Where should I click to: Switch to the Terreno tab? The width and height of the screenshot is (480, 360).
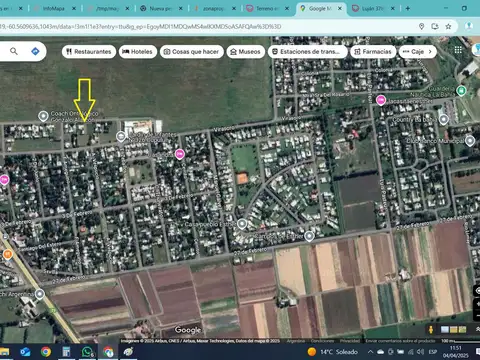tap(268, 8)
